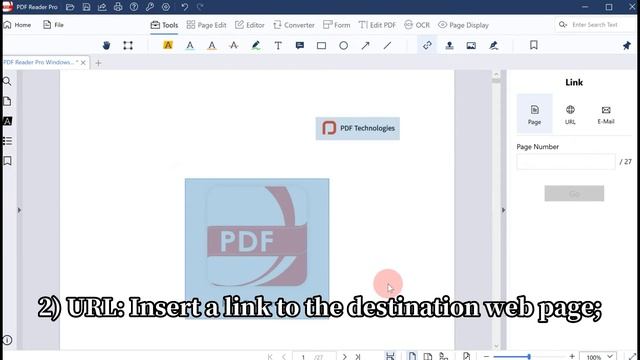
Task: Jump to the last page
Action: point(358,357)
